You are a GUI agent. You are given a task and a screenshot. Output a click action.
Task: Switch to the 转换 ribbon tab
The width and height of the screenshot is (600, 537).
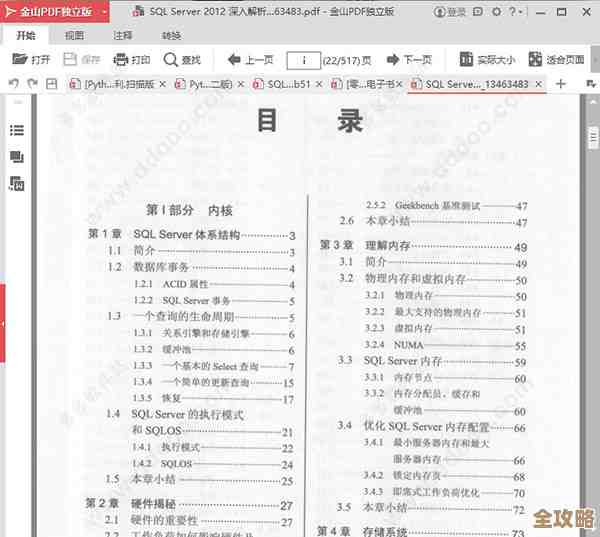coord(171,36)
